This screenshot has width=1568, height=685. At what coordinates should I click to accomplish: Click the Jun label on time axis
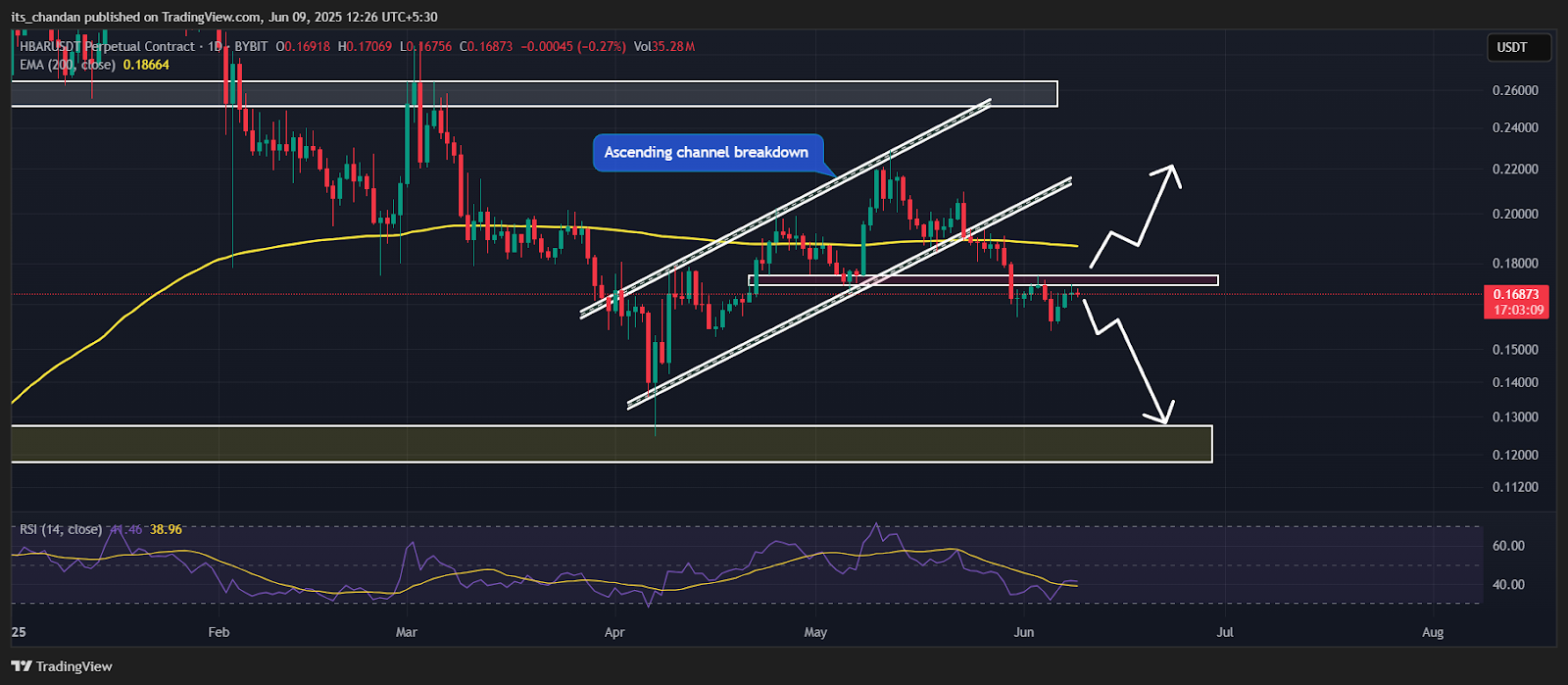(x=1023, y=632)
